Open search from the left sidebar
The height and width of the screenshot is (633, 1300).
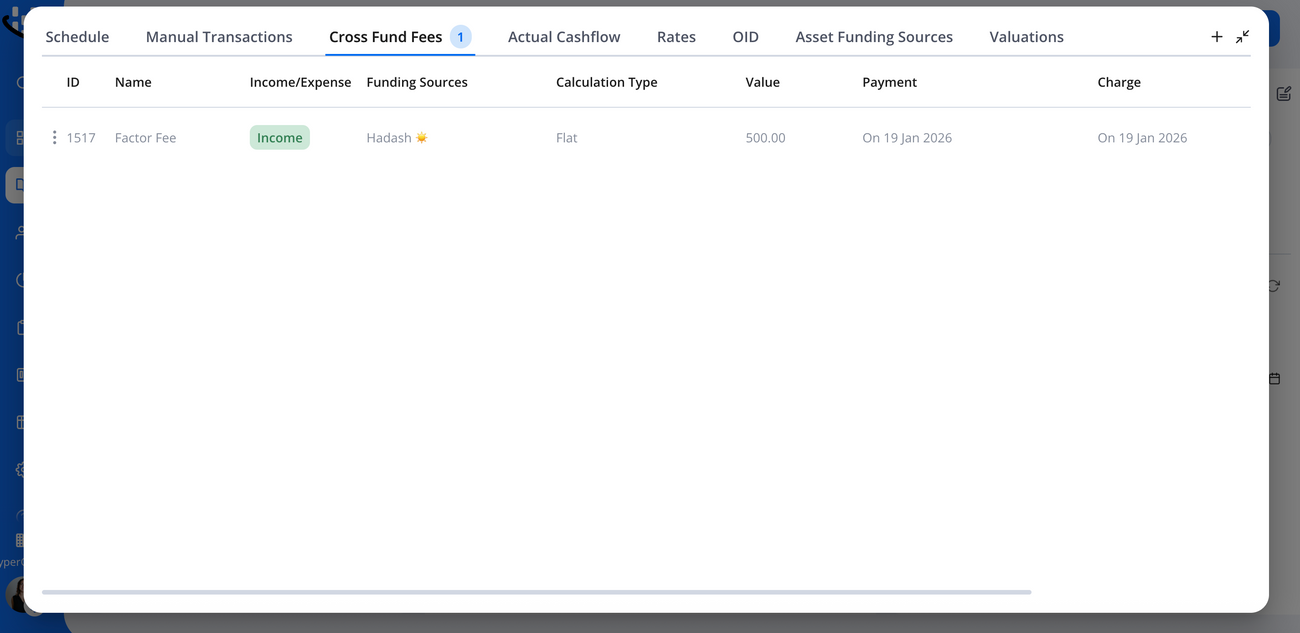(20, 82)
